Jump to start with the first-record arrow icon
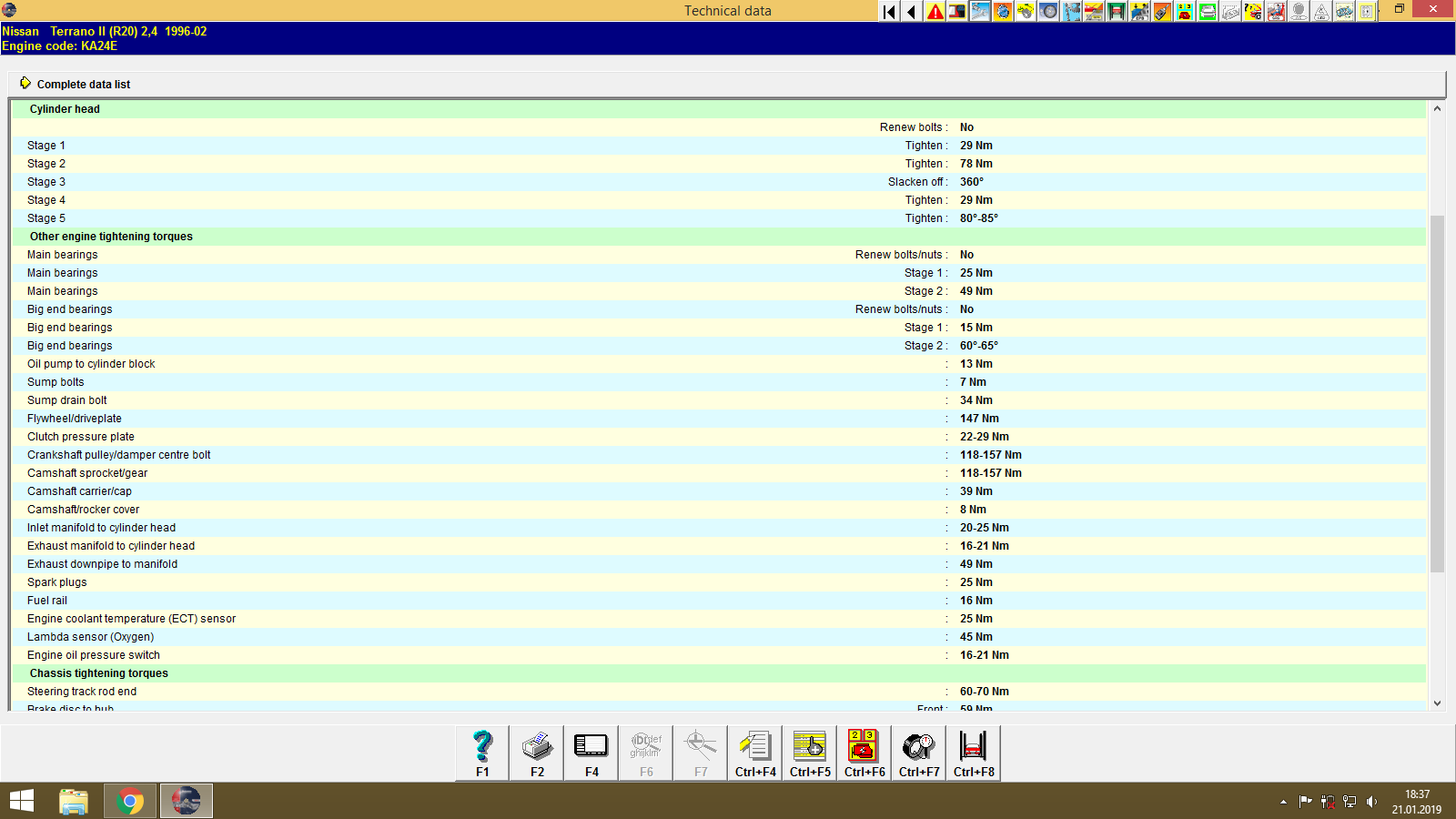 click(887, 12)
